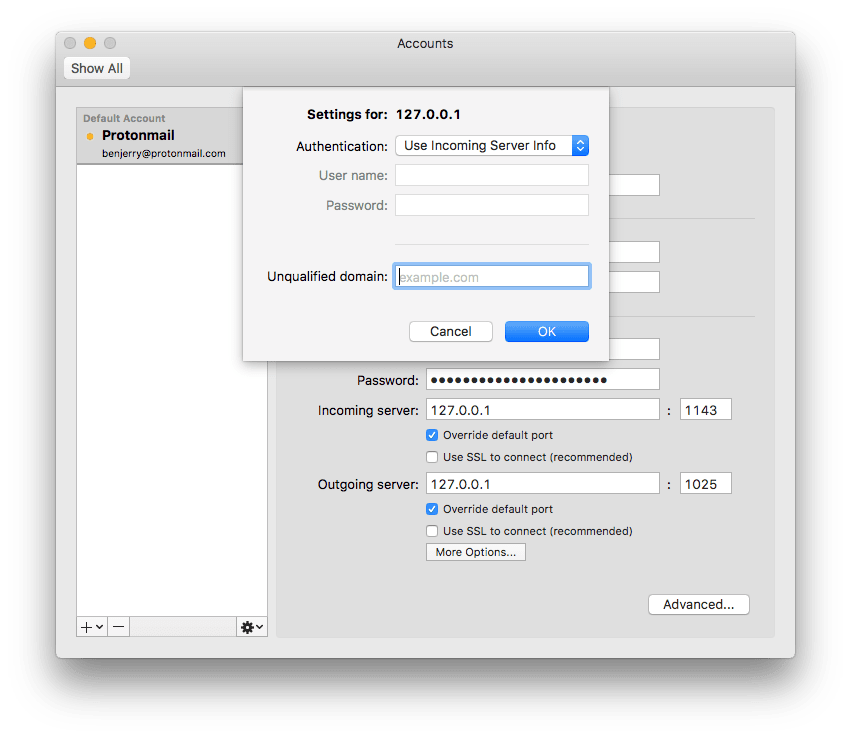Viewport: 851px width, 738px height.
Task: Open the Authentication dropdown
Action: click(x=491, y=145)
